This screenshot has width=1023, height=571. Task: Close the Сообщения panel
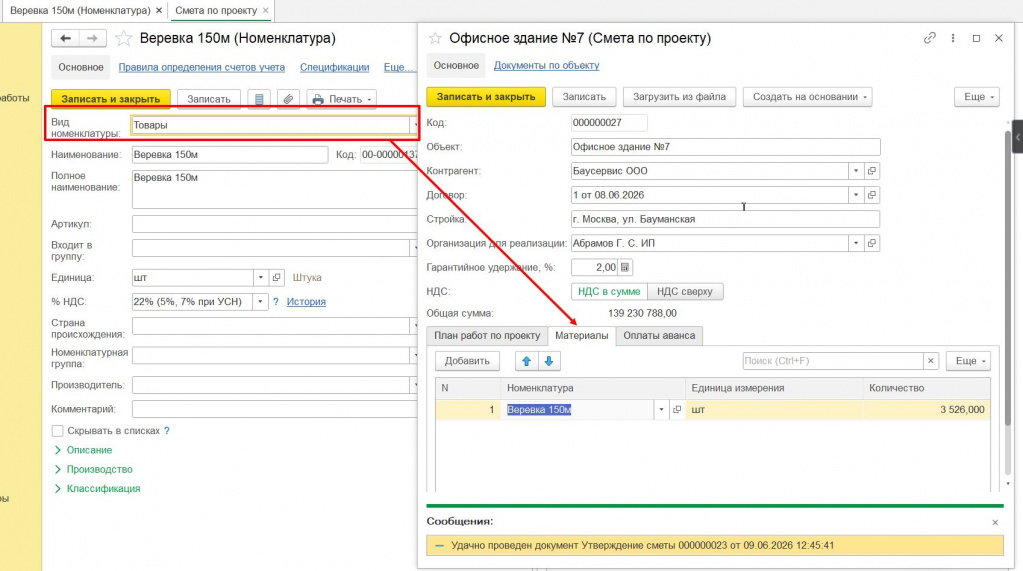coord(995,522)
